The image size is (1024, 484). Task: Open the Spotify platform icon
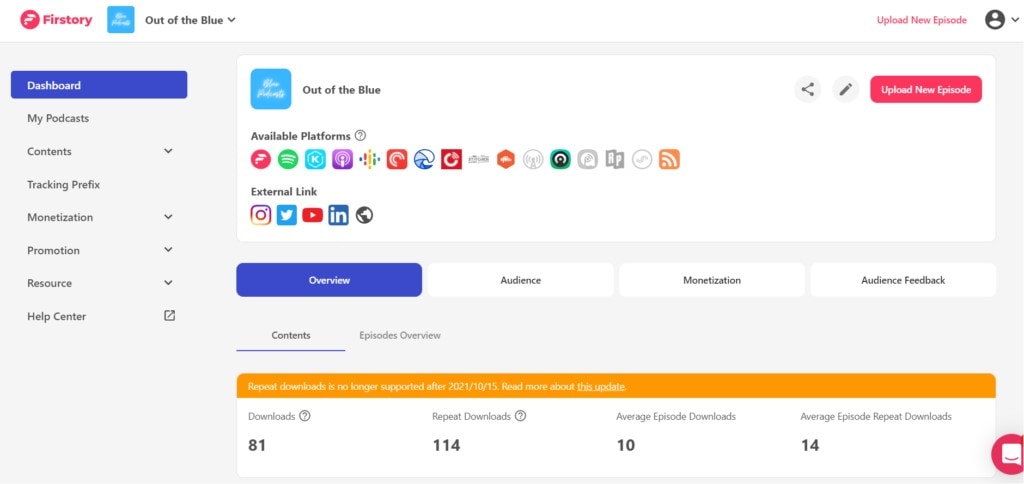coord(288,159)
